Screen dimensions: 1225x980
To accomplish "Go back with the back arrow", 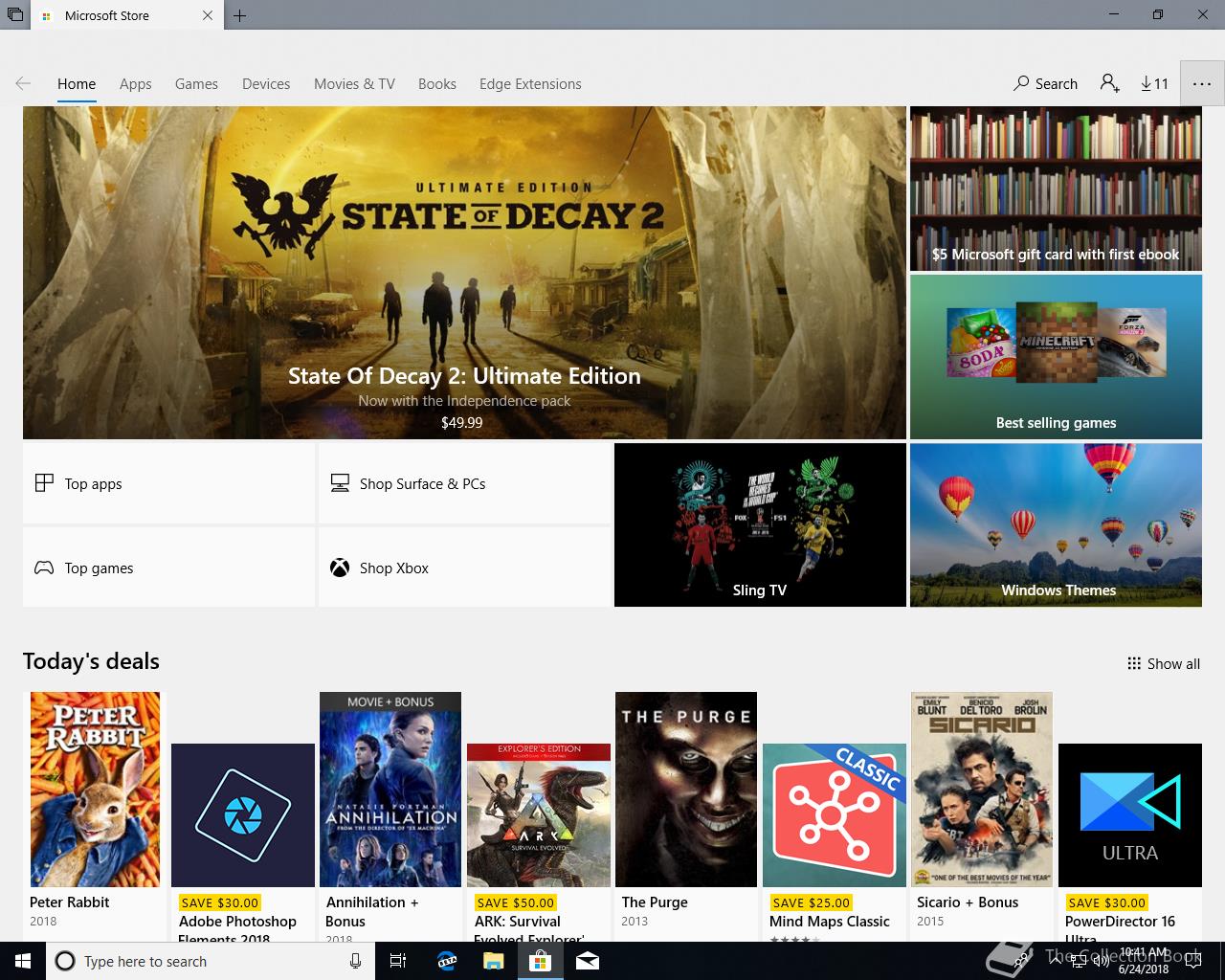I will 23,84.
